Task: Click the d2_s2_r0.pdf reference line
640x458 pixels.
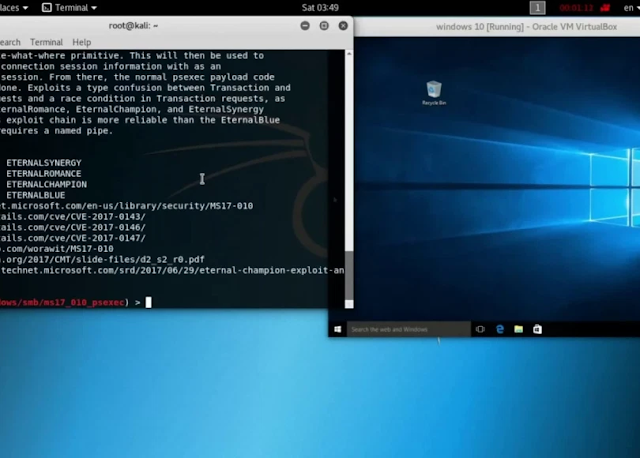Action: [102, 260]
